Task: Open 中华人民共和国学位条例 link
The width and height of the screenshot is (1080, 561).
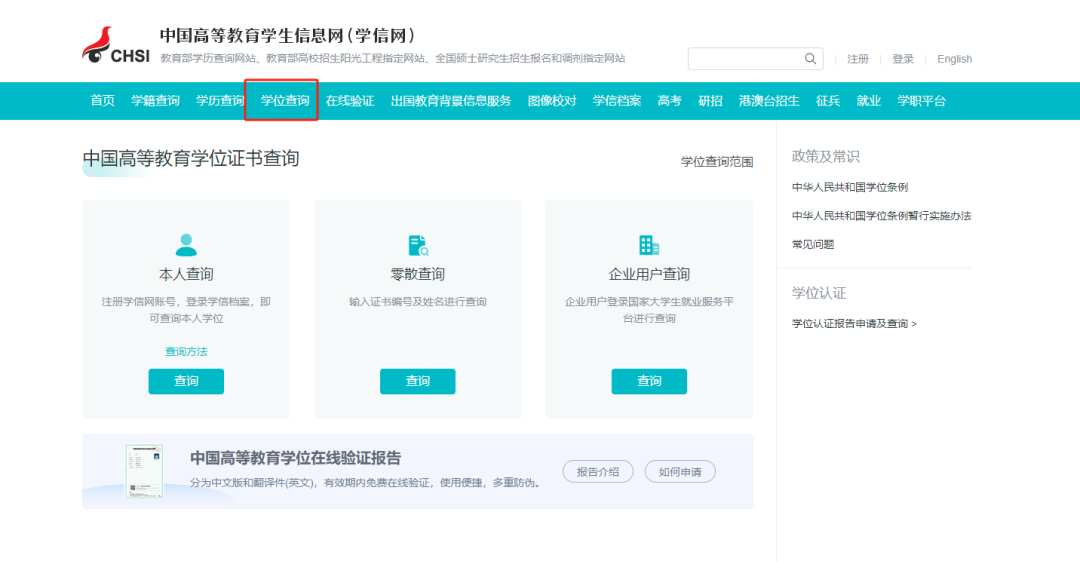Action: click(850, 187)
